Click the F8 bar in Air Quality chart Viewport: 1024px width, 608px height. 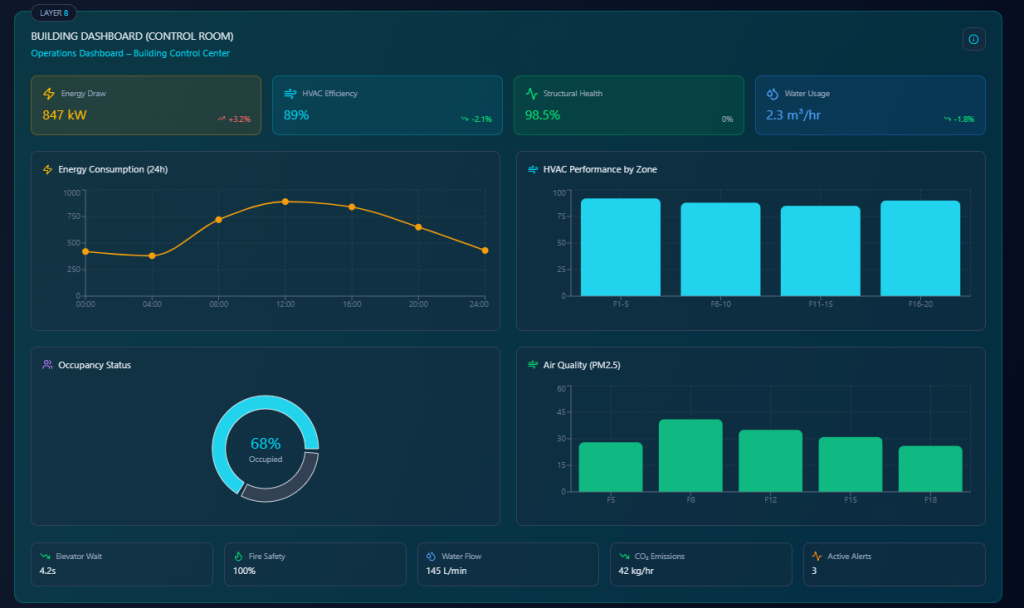[x=690, y=455]
